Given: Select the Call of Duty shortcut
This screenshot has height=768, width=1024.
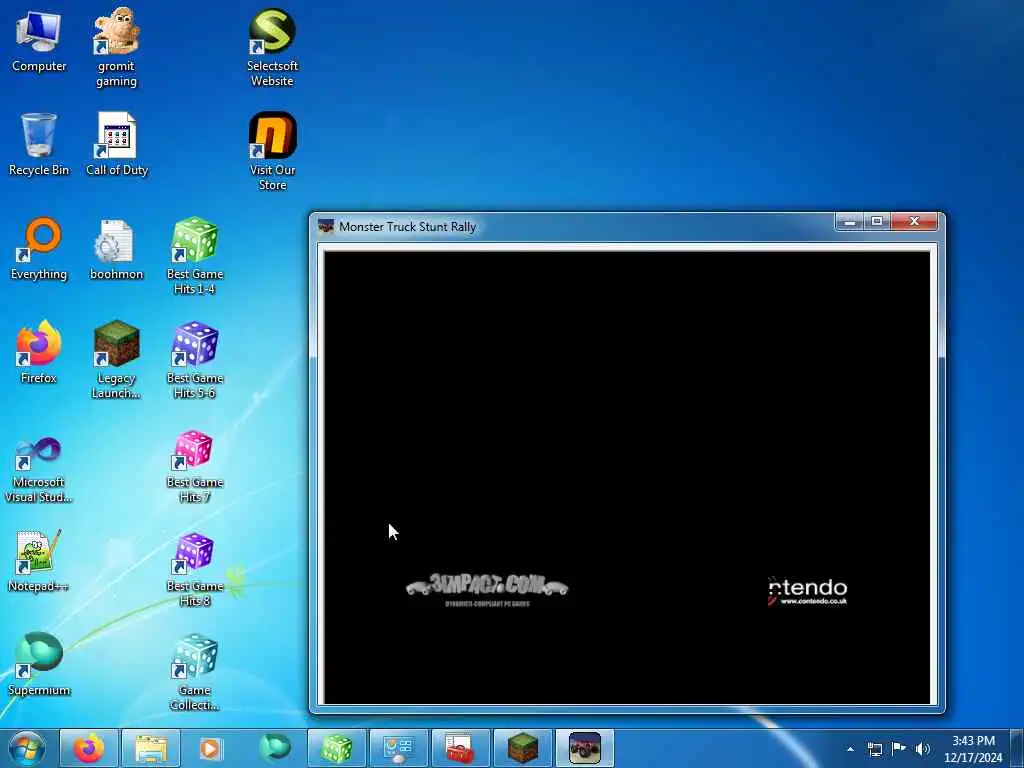Looking at the screenshot, I should [x=117, y=144].
